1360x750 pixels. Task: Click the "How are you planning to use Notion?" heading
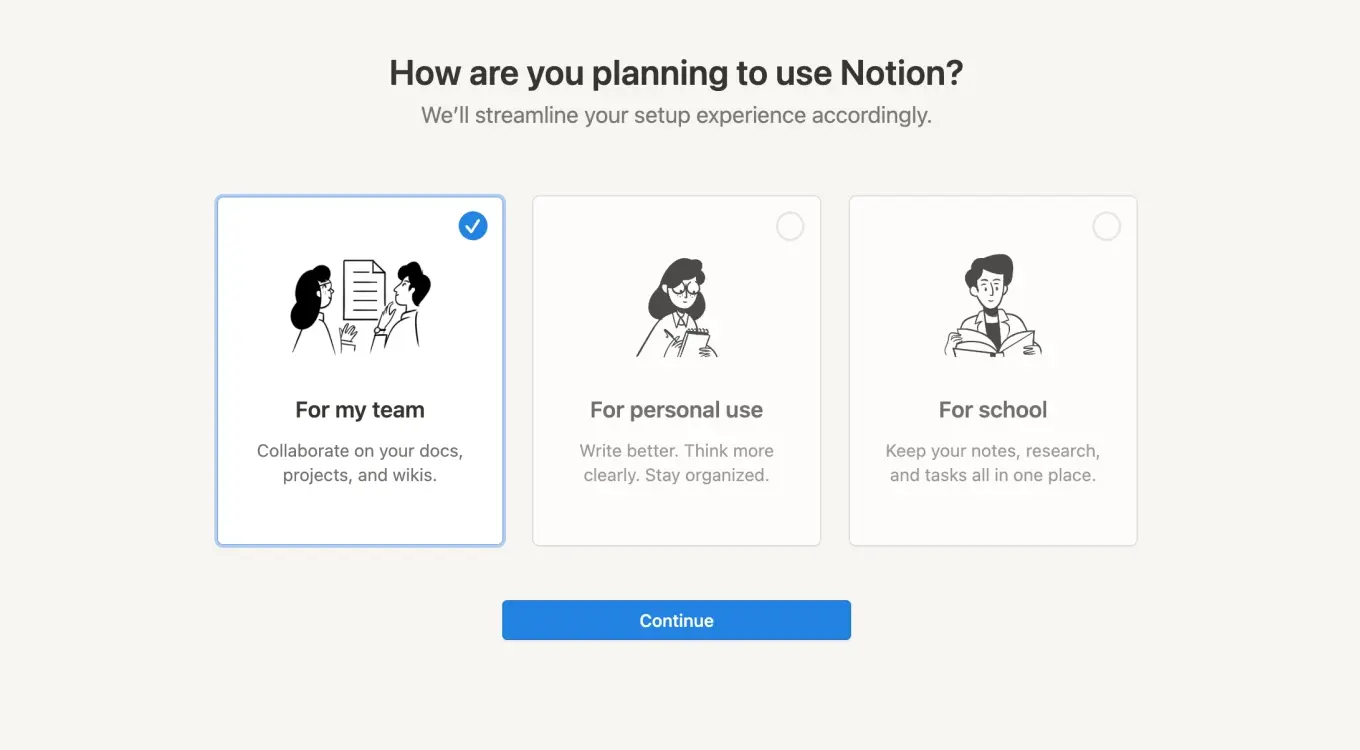676,73
